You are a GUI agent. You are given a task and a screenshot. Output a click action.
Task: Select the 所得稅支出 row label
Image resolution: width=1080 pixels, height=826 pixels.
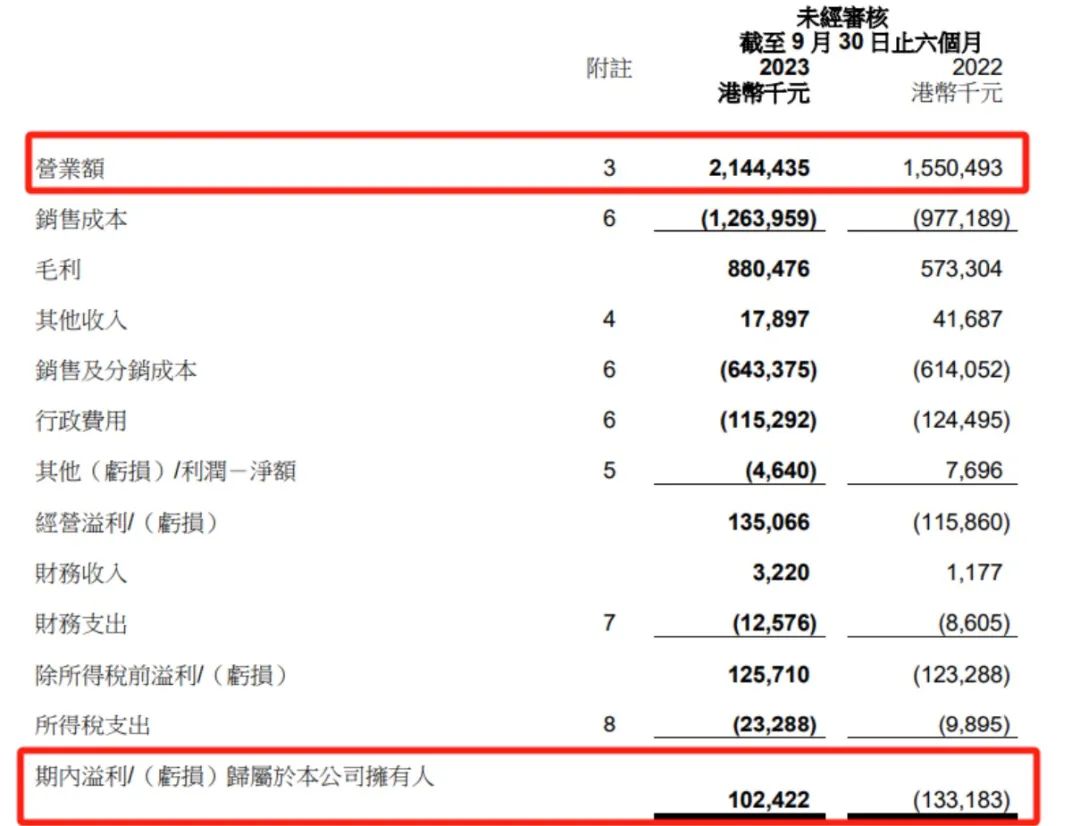pyautogui.click(x=93, y=726)
